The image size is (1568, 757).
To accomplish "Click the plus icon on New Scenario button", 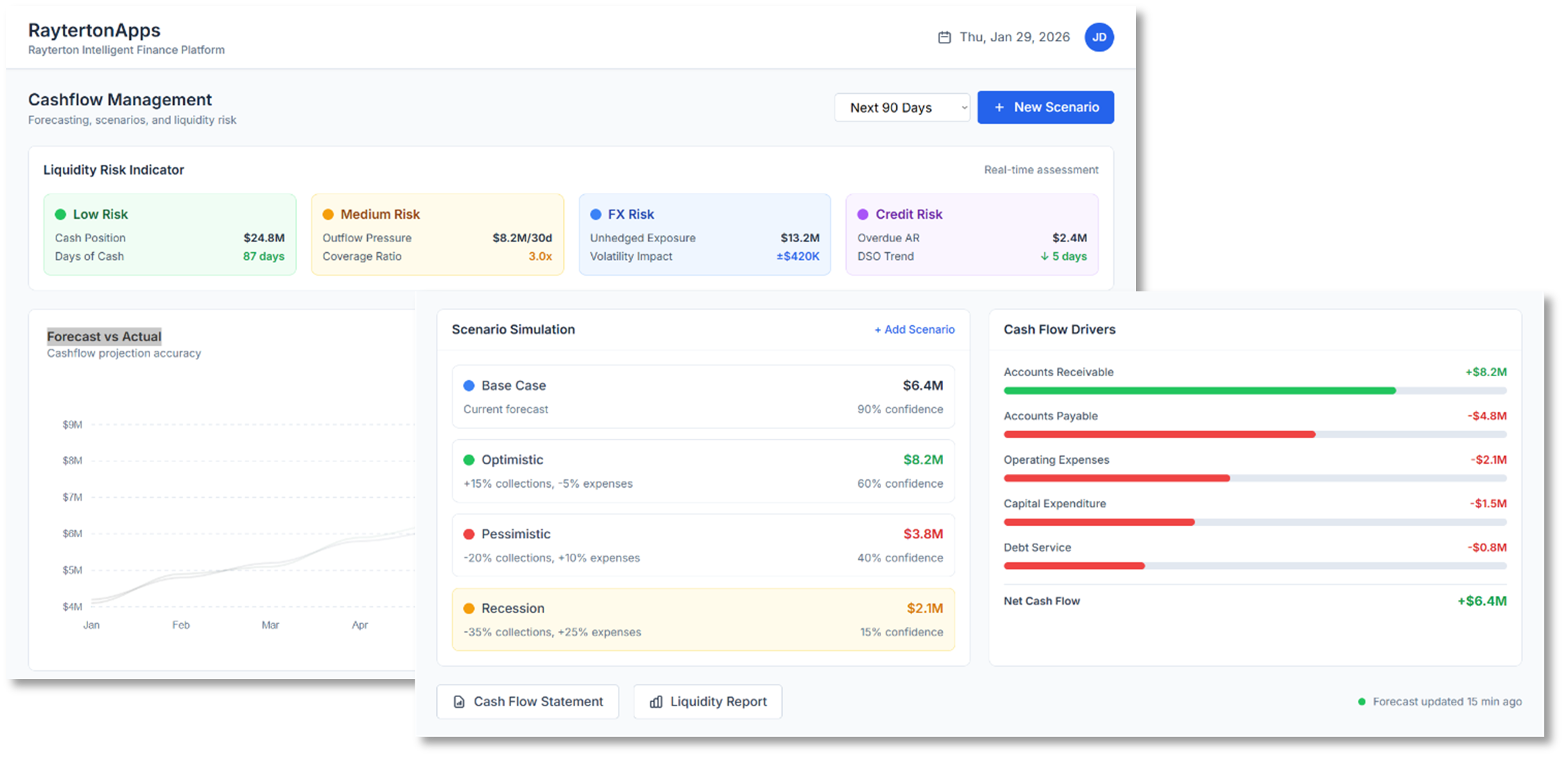I will [998, 107].
